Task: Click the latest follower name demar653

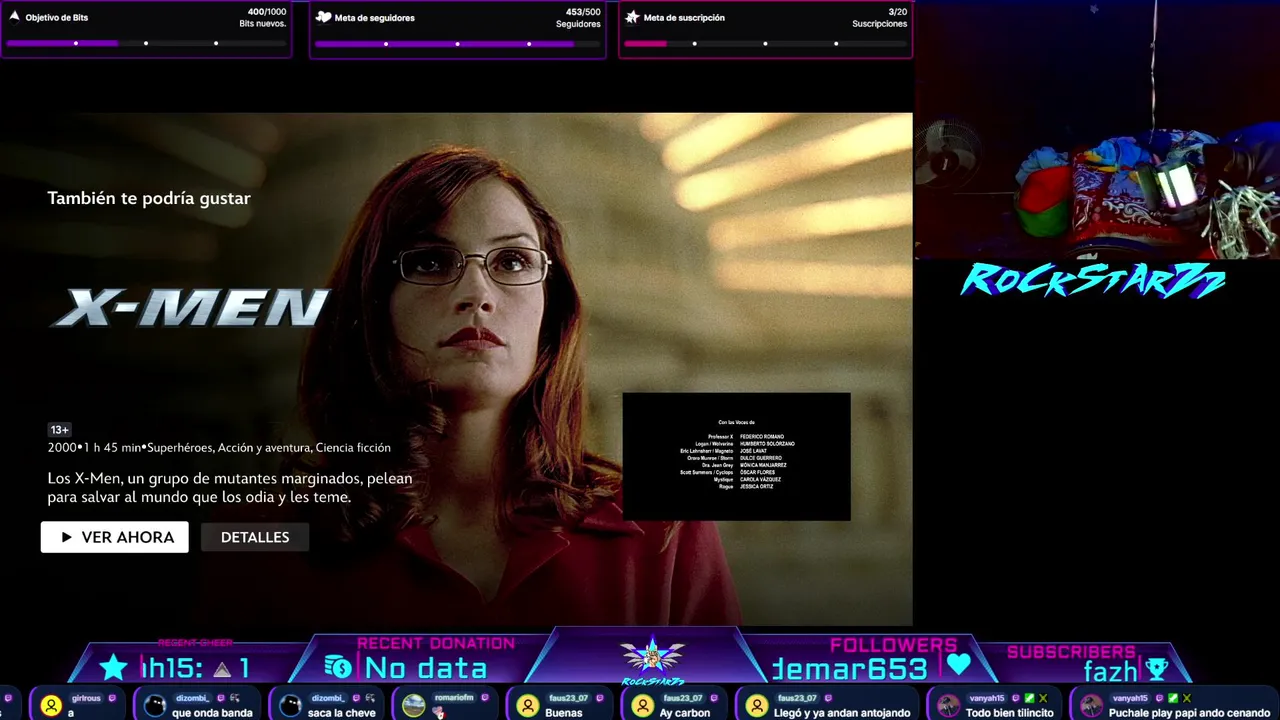Action: click(x=850, y=668)
